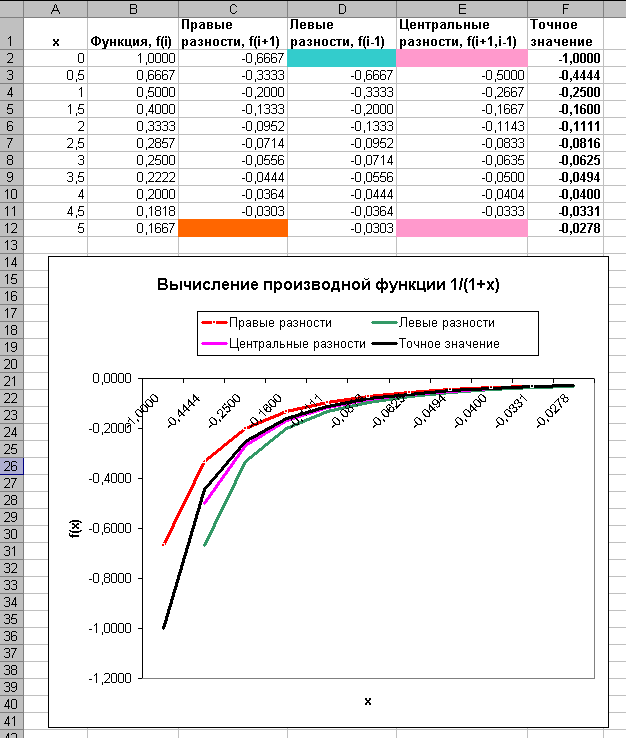Select the orange colored cell C12
The width and height of the screenshot is (626, 738).
tap(233, 228)
